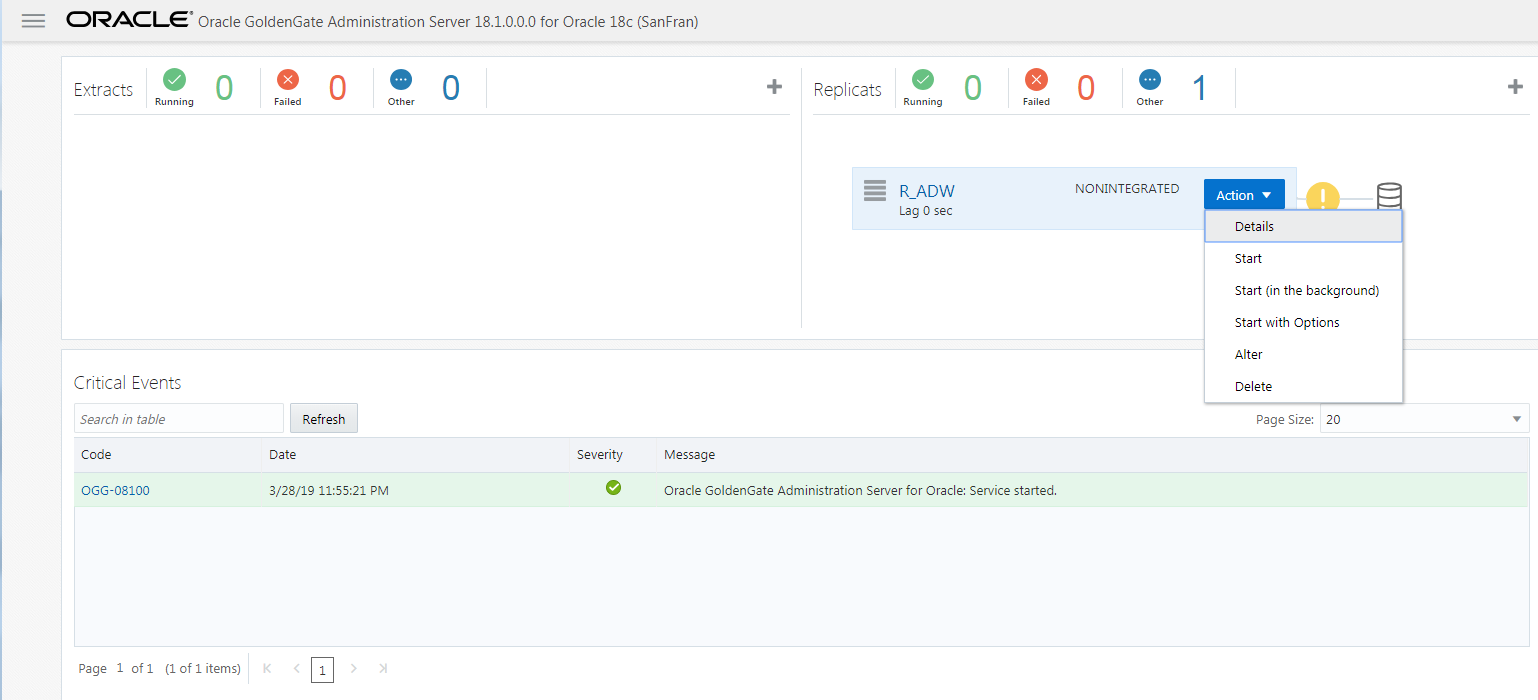This screenshot has height=700, width=1538.
Task: Add a new Extract with plus icon
Action: pyautogui.click(x=774, y=87)
